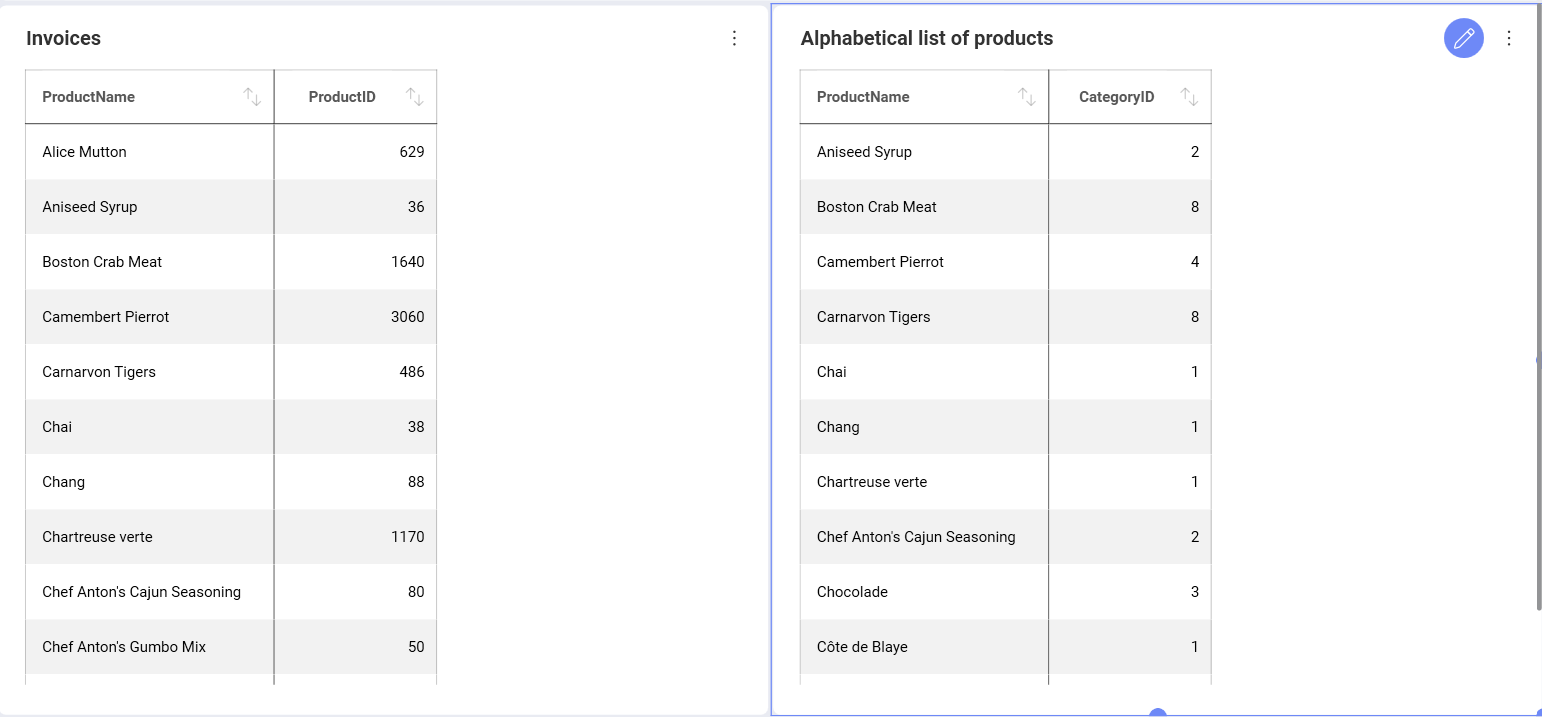Viewport: 1542px width, 717px height.
Task: Click the bottom resize handle of products widget
Action: point(1158,713)
